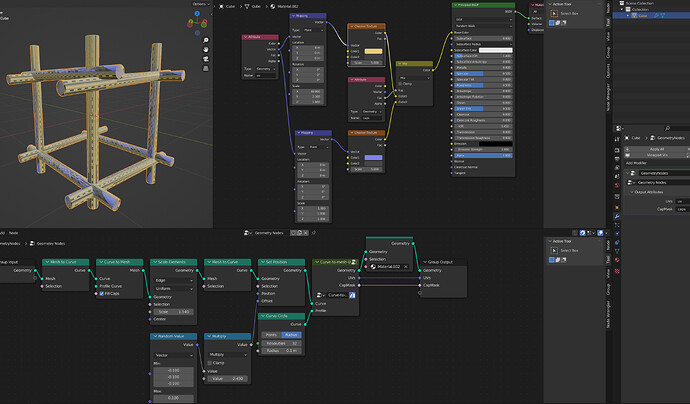Pin the Geometry Nodes tree with pin icon

pos(314,233)
